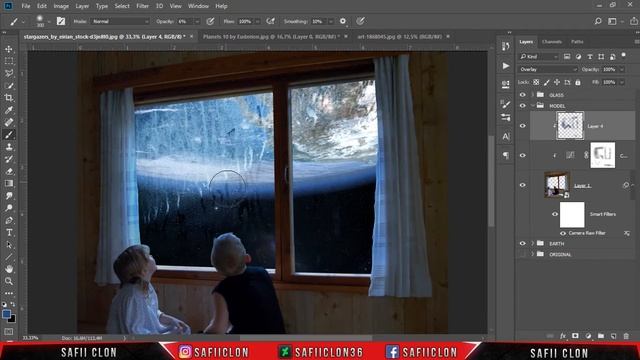This screenshot has width=640, height=360.
Task: Toggle Camera Raw Filter visibility
Action: tap(563, 233)
